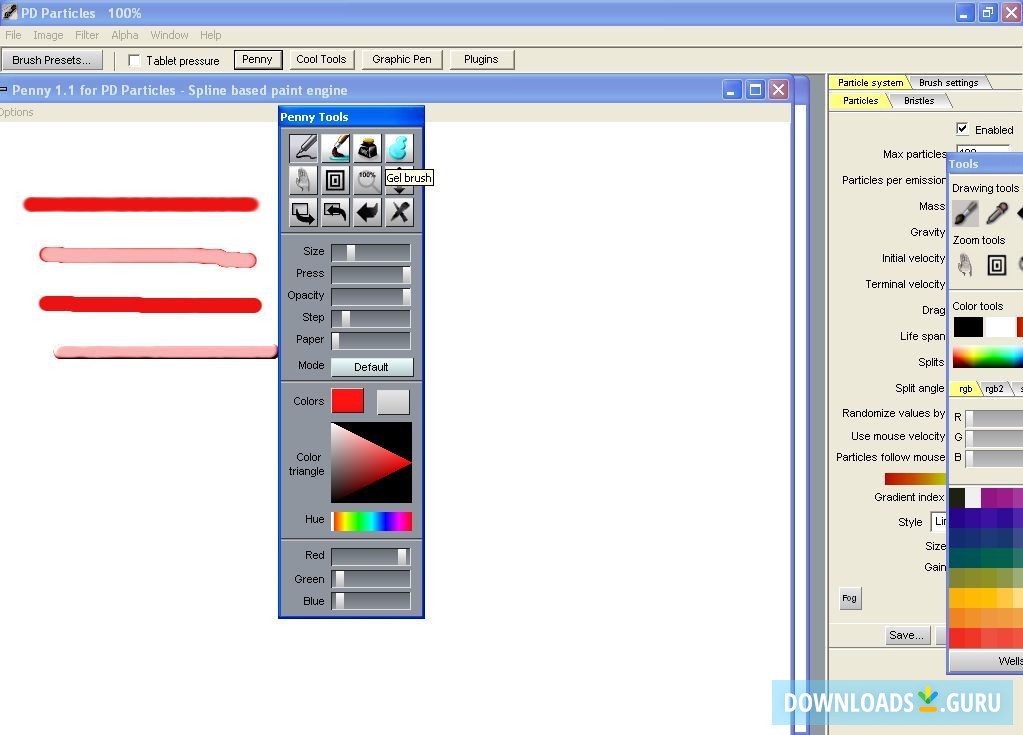1023x735 pixels.
Task: Select the paint brush in Penny Tools
Action: [x=335, y=148]
